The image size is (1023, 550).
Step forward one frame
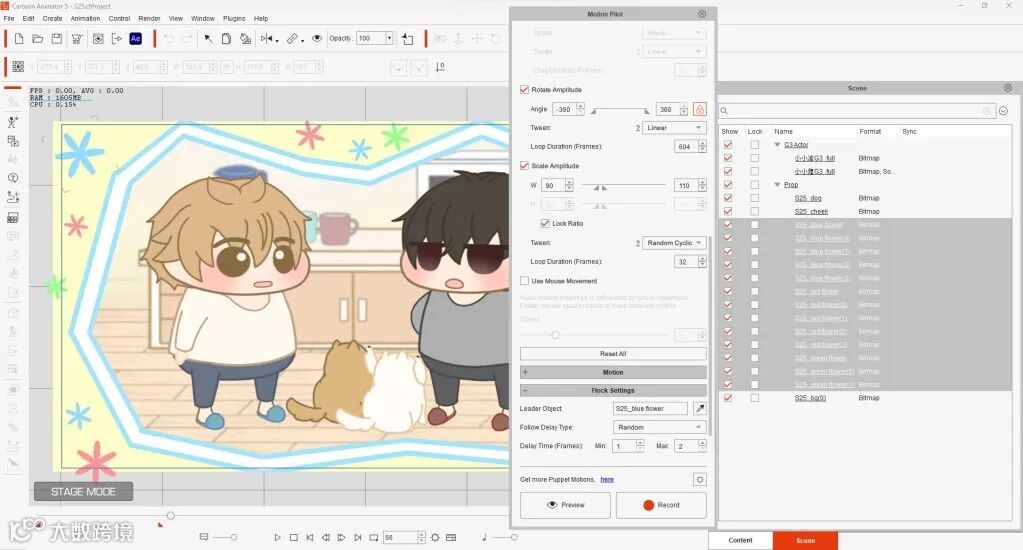coord(341,538)
